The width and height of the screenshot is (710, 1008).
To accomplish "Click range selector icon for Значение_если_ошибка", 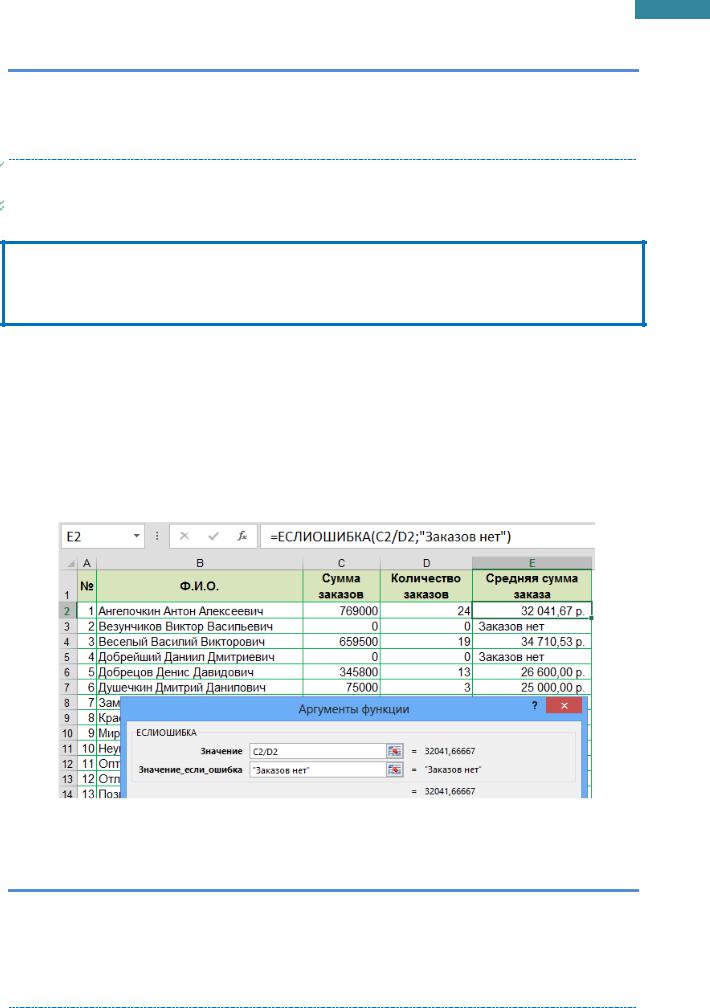I will click(x=394, y=769).
